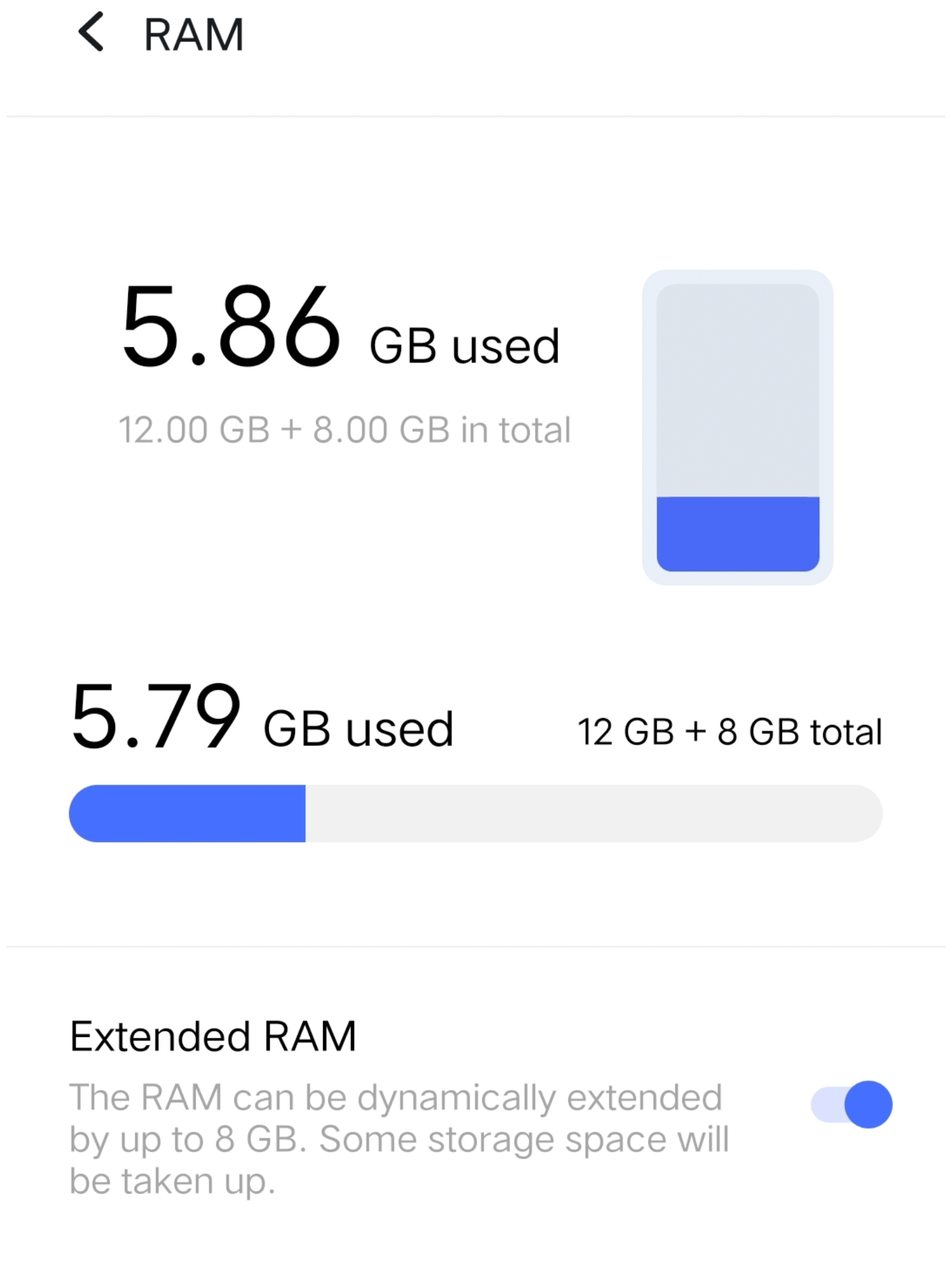
Task: Go back using the arrow beside RAM
Action: pyautogui.click(x=91, y=32)
